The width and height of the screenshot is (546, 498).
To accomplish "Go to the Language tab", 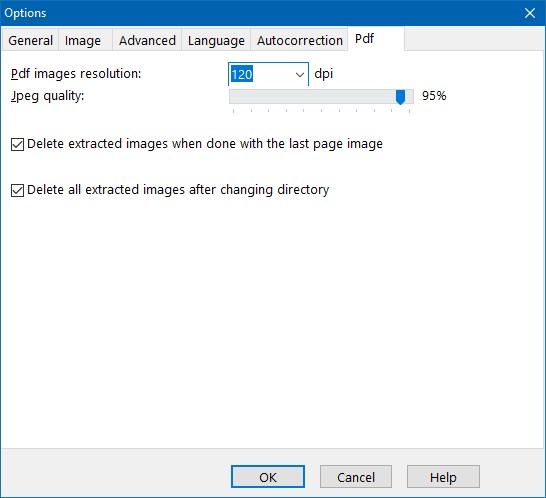I will click(216, 41).
